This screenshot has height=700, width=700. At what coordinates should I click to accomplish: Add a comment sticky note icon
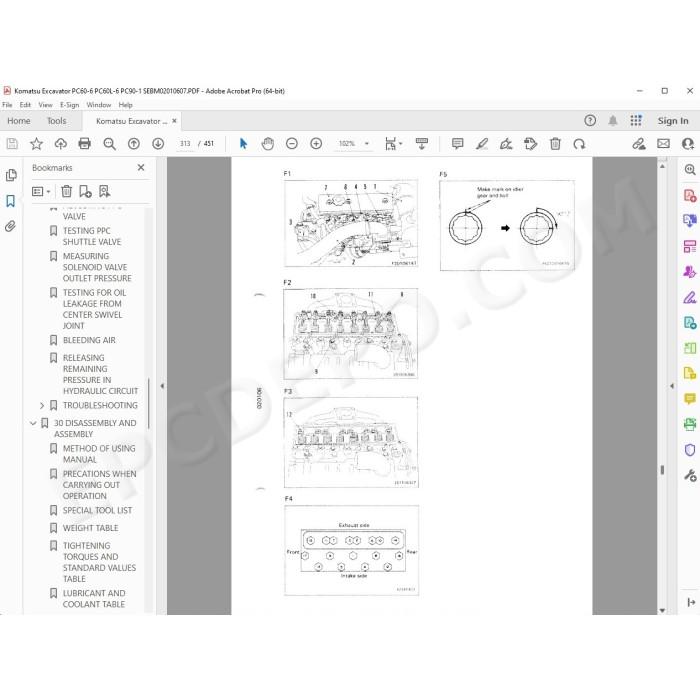tap(457, 143)
